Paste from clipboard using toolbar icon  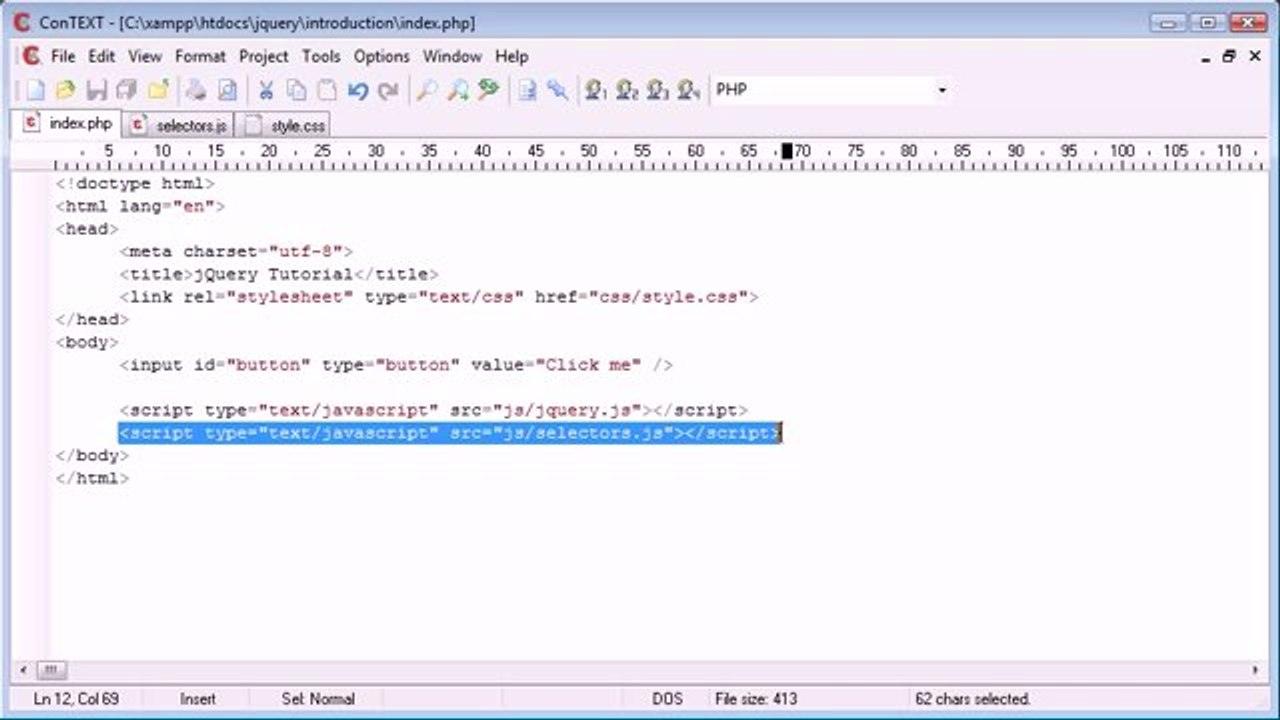coord(327,90)
